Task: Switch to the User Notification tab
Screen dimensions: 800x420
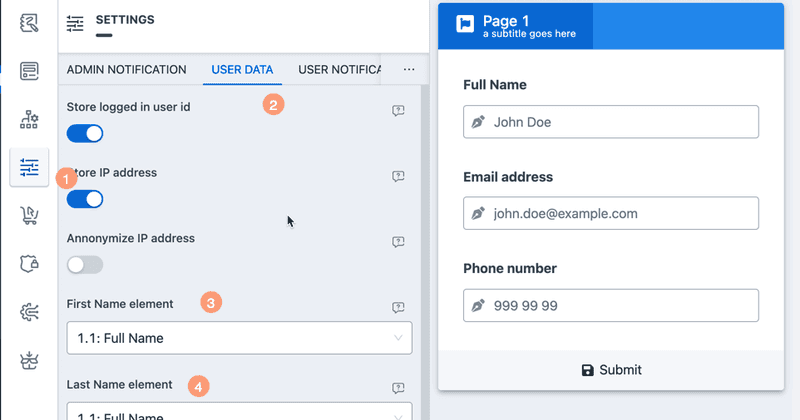Action: (339, 69)
